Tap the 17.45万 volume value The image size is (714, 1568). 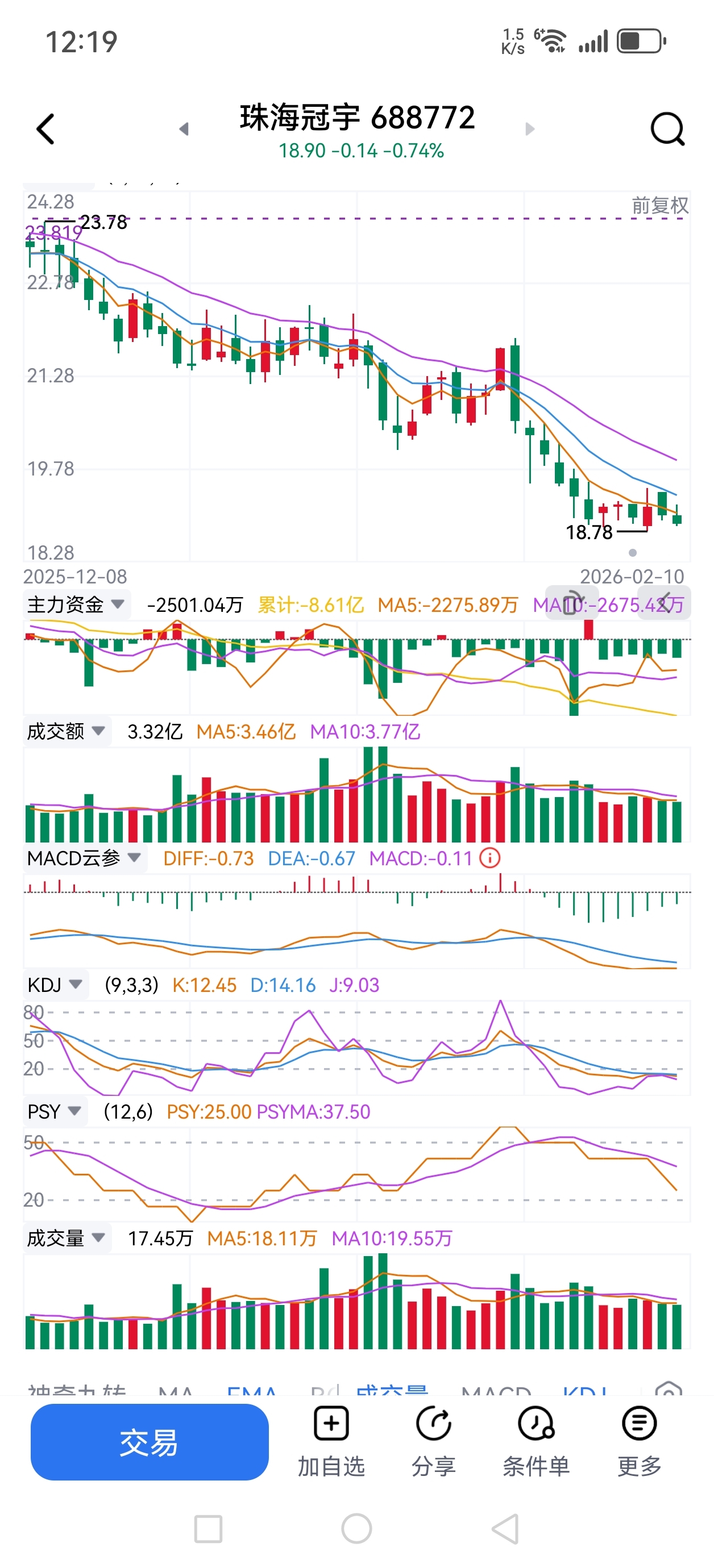click(x=160, y=1238)
